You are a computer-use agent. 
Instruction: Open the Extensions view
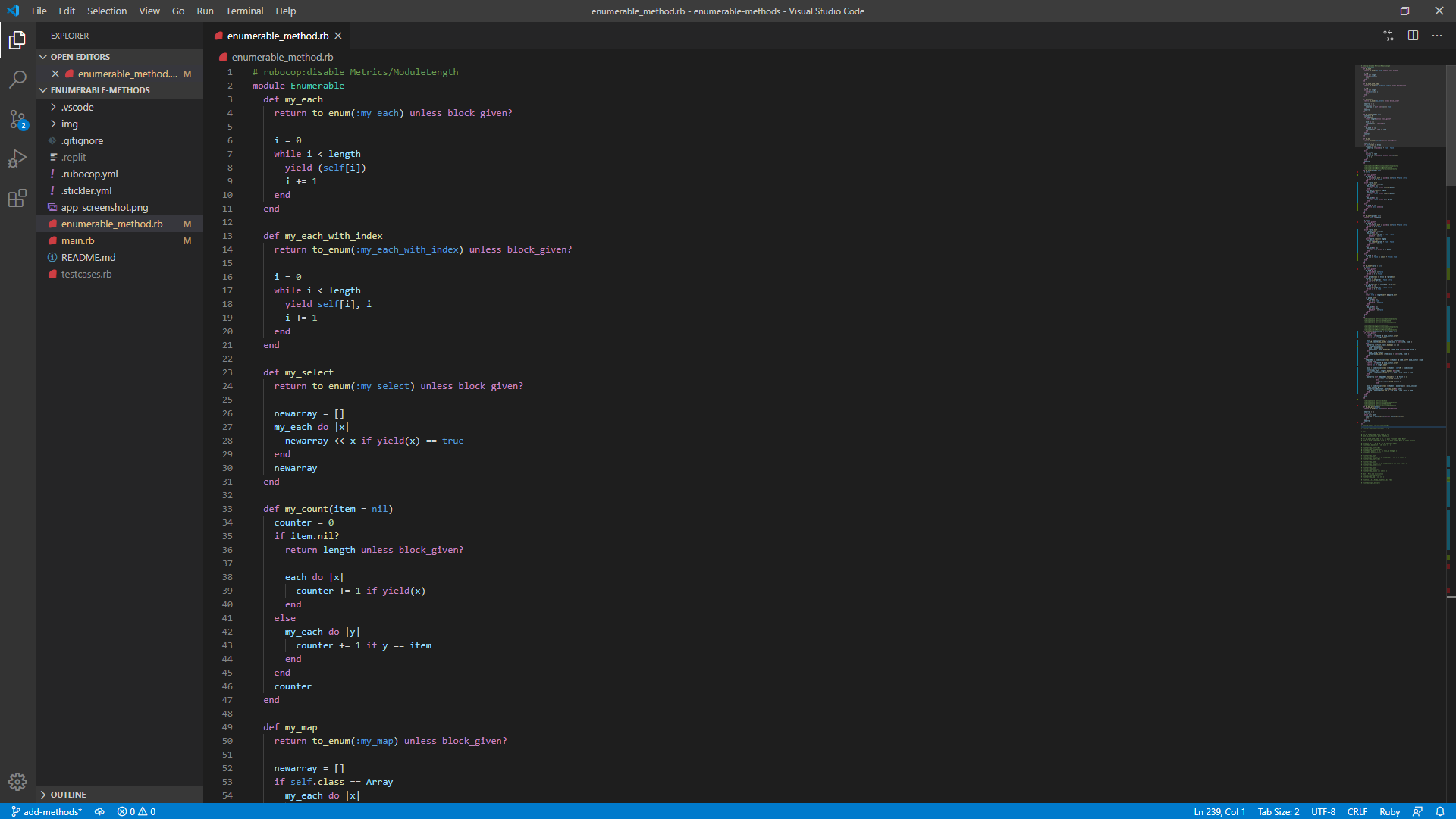point(17,199)
